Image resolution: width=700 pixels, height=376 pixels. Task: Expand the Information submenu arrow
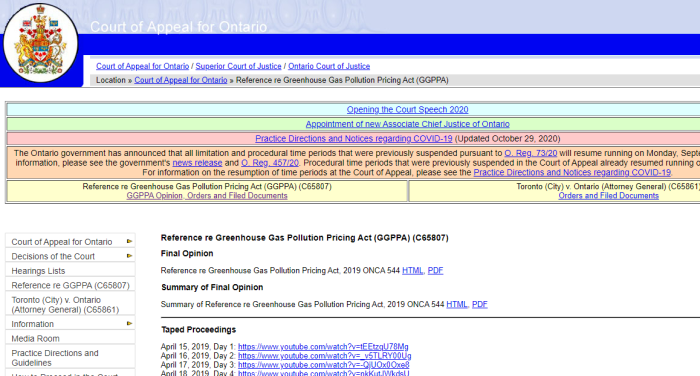click(x=129, y=323)
